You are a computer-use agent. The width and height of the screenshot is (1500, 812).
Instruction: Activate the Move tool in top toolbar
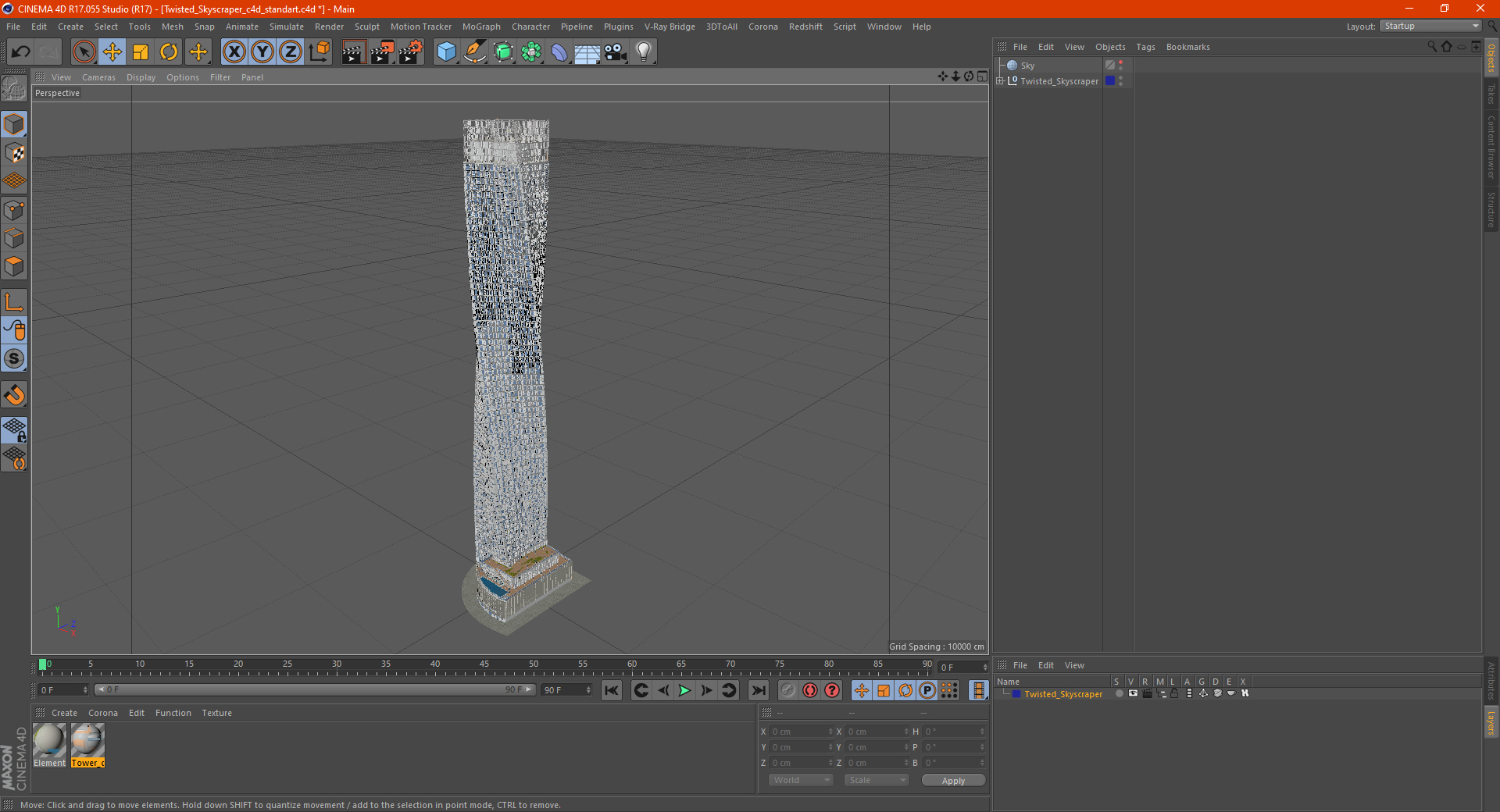(x=112, y=52)
